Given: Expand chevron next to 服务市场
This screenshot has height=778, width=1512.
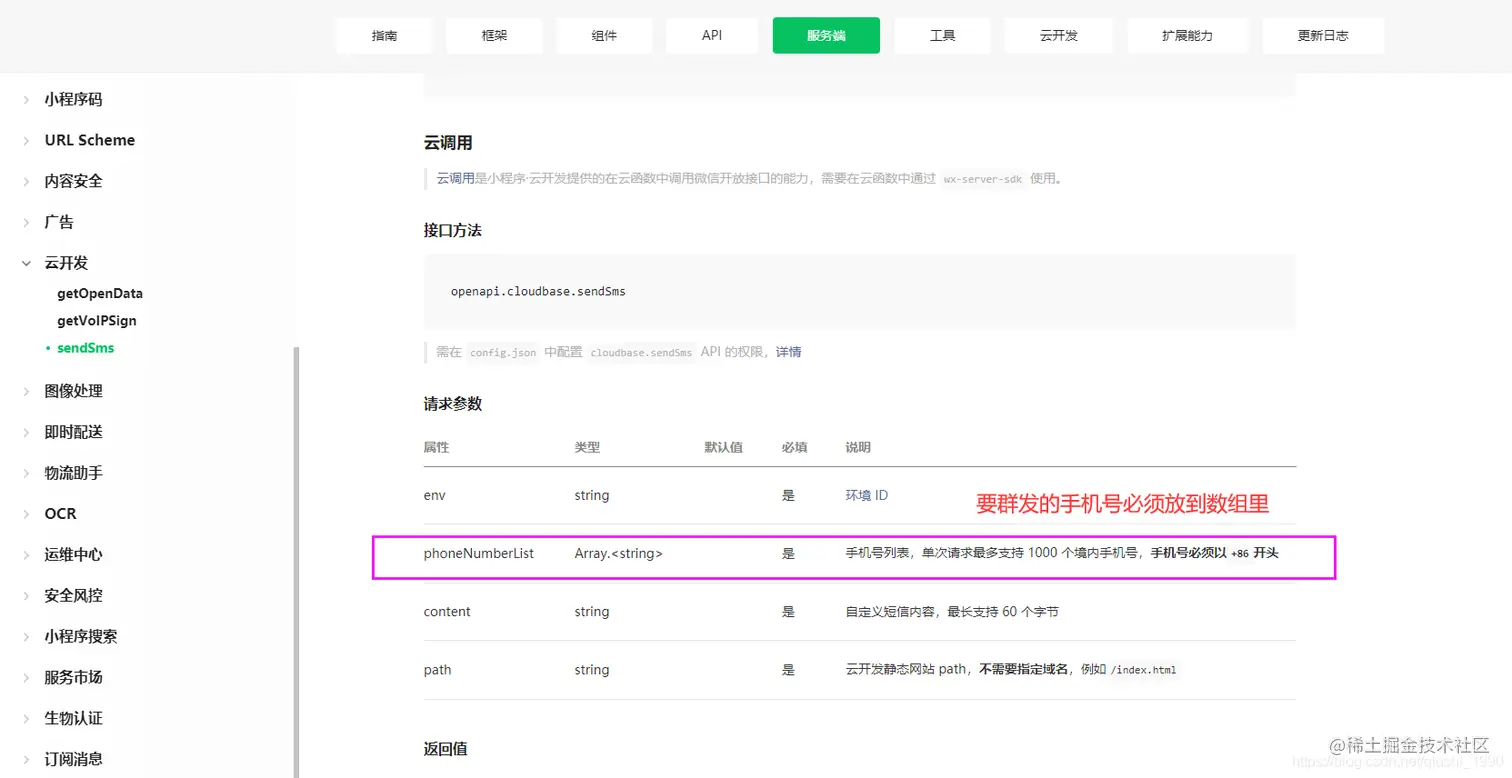Looking at the screenshot, I should click(x=26, y=678).
